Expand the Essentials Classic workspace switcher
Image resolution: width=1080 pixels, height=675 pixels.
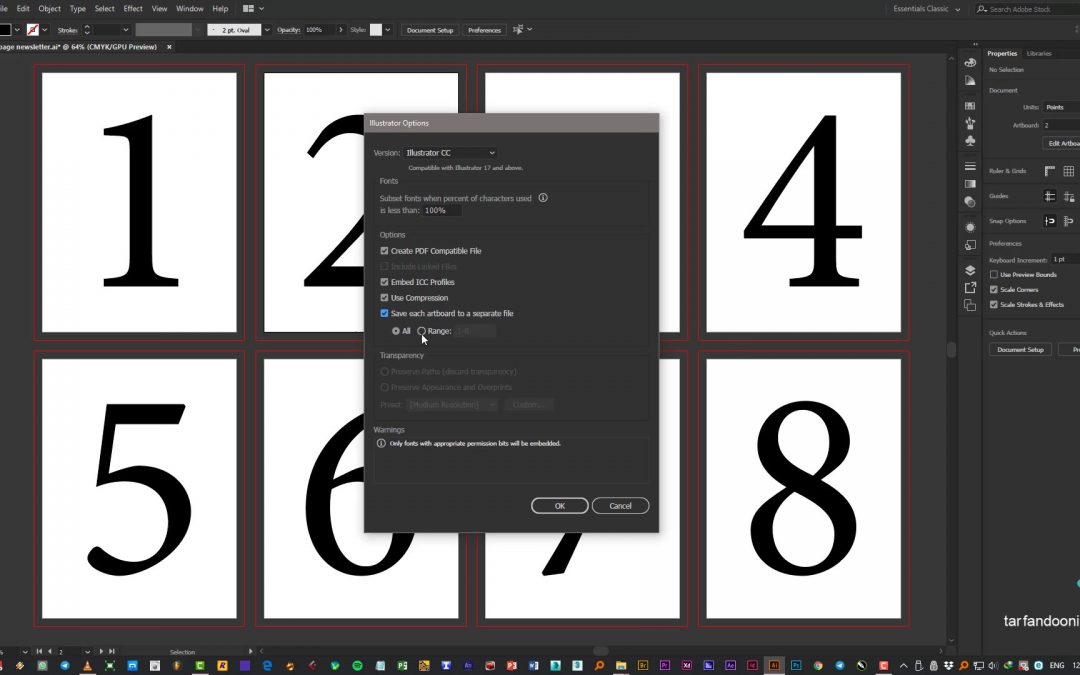[x=926, y=9]
